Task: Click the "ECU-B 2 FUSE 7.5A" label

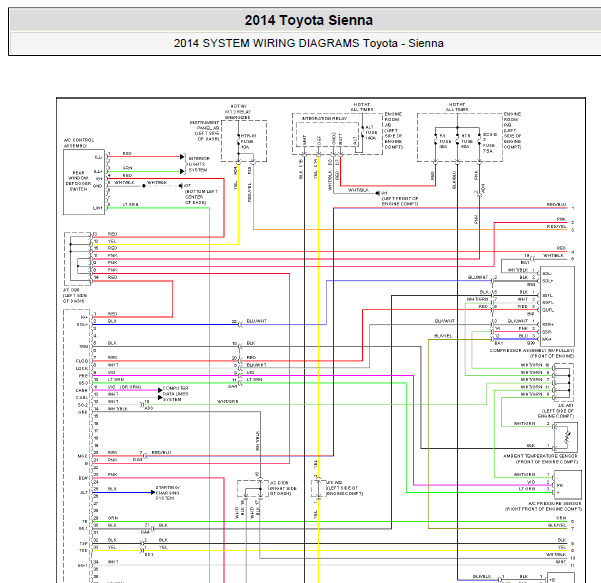Action: point(489,143)
